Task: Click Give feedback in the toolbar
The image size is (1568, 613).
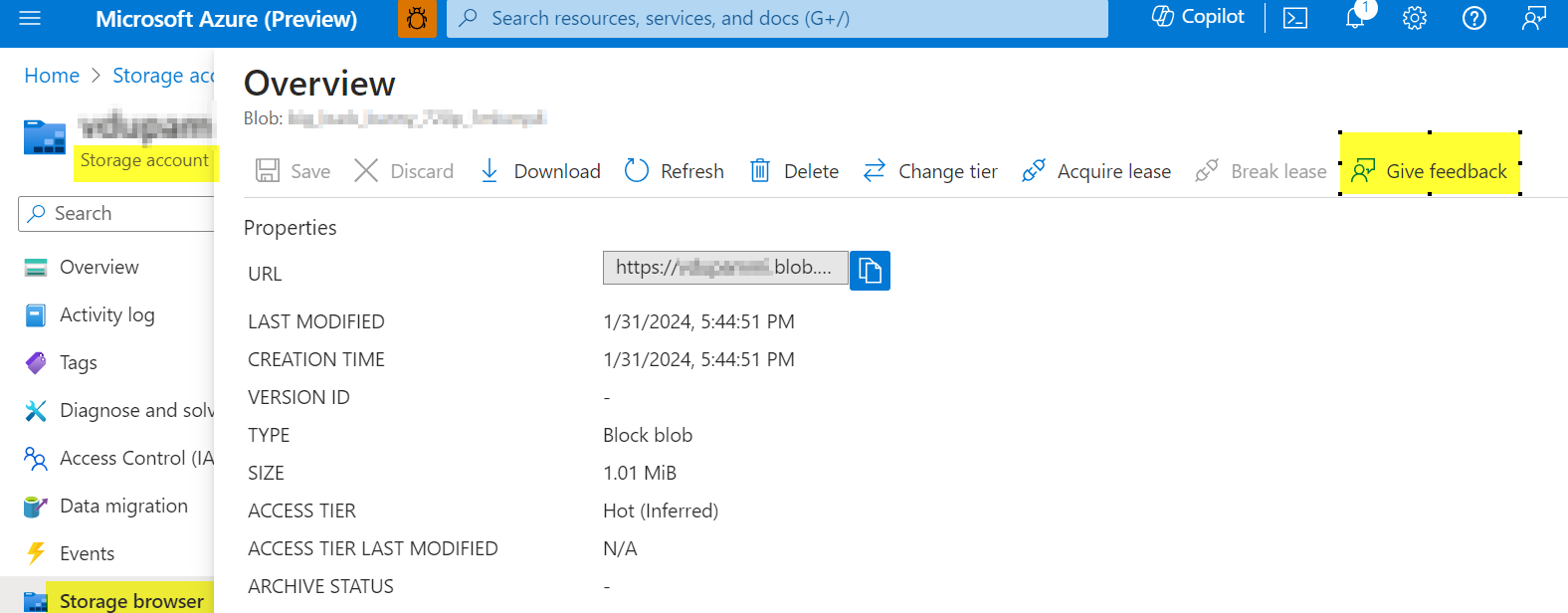Action: pyautogui.click(x=1430, y=171)
